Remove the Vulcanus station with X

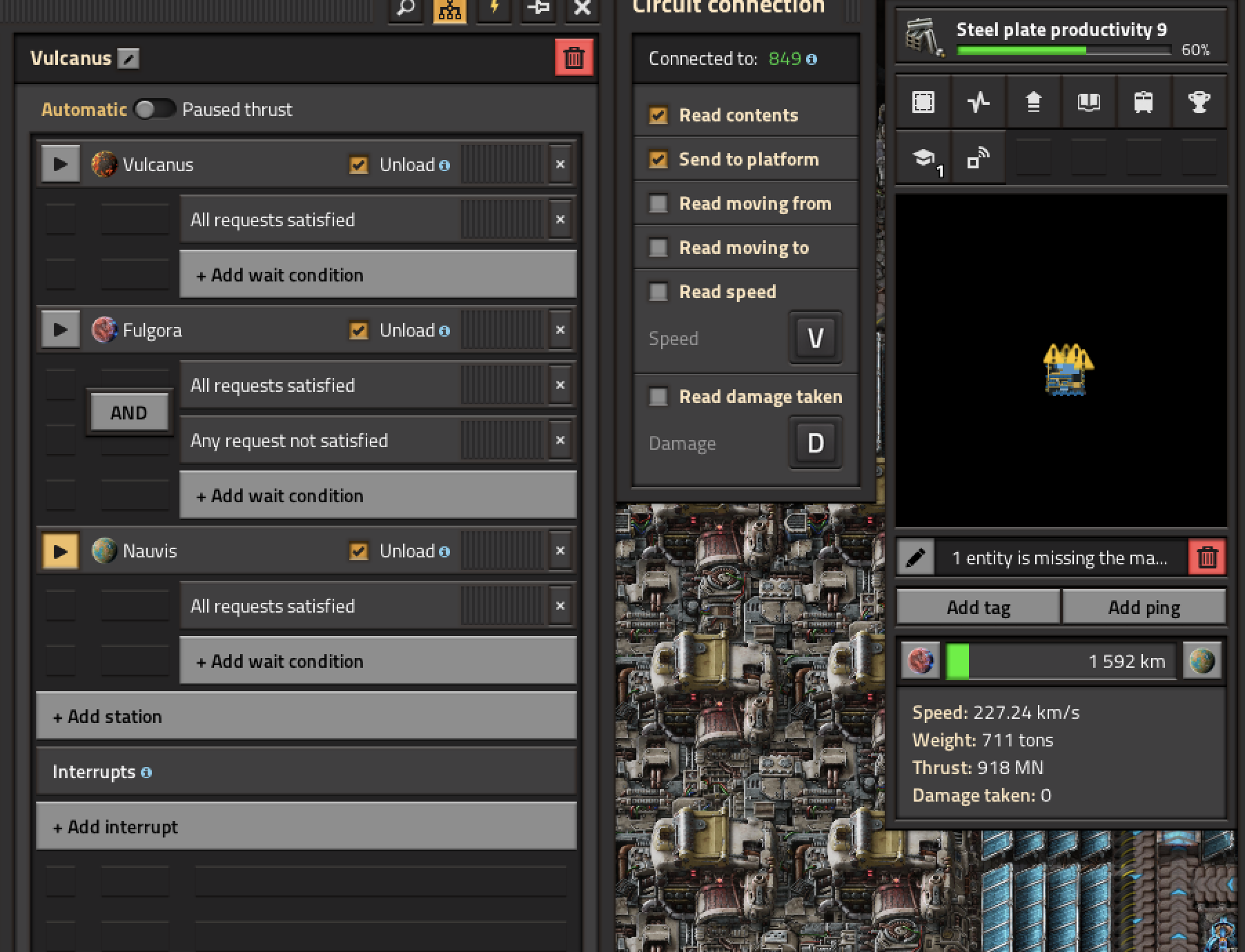click(x=560, y=164)
